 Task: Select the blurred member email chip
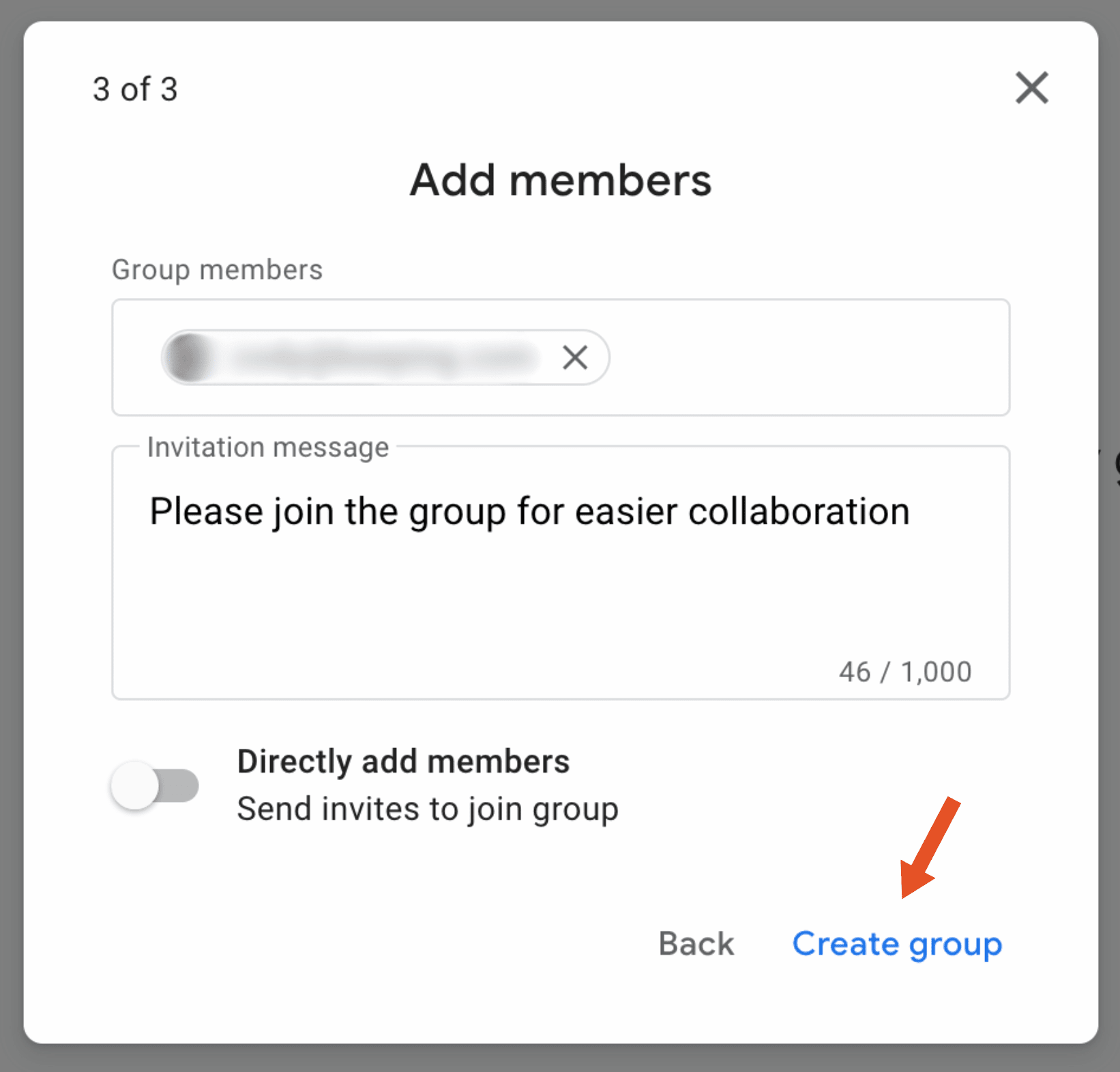382,357
